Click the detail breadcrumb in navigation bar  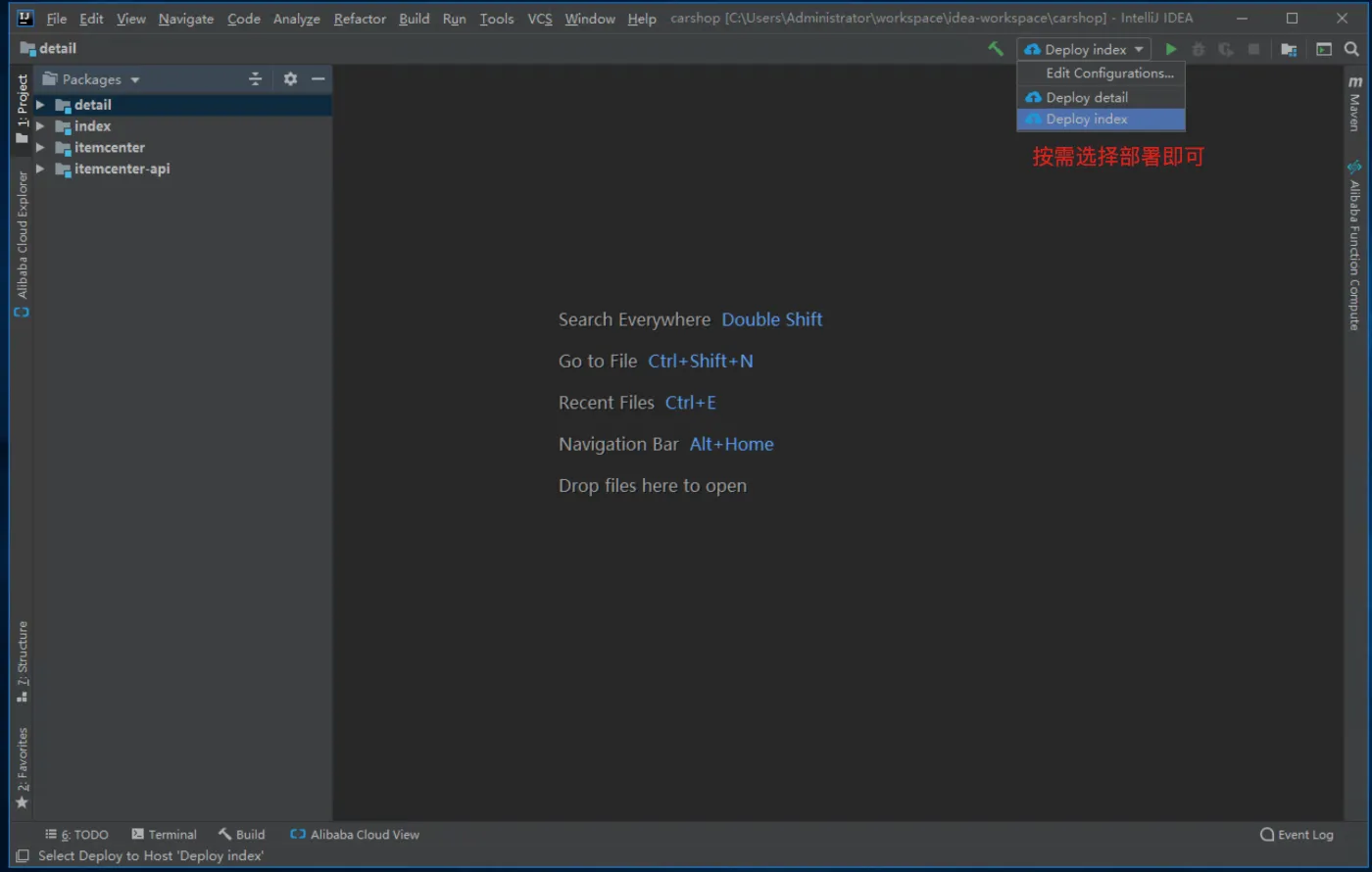pos(48,48)
